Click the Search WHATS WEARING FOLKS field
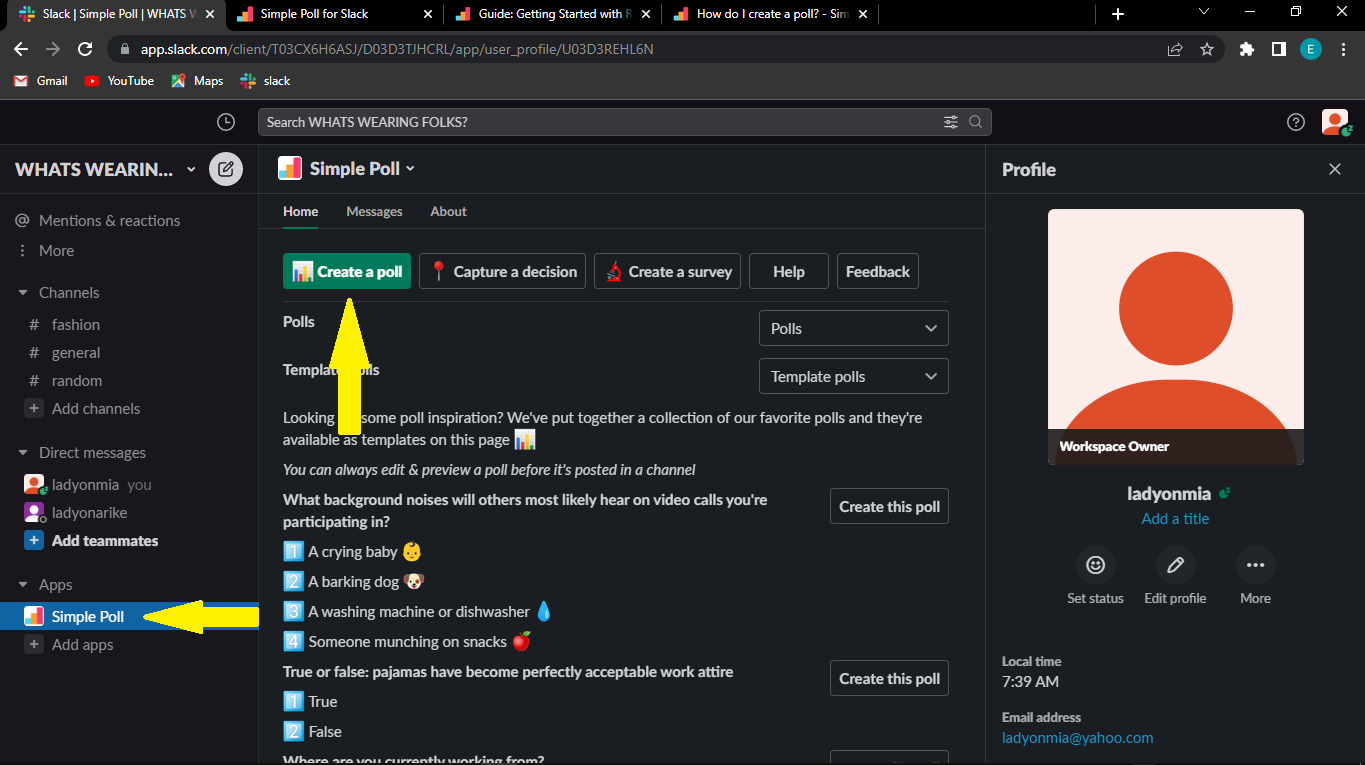 click(x=625, y=122)
